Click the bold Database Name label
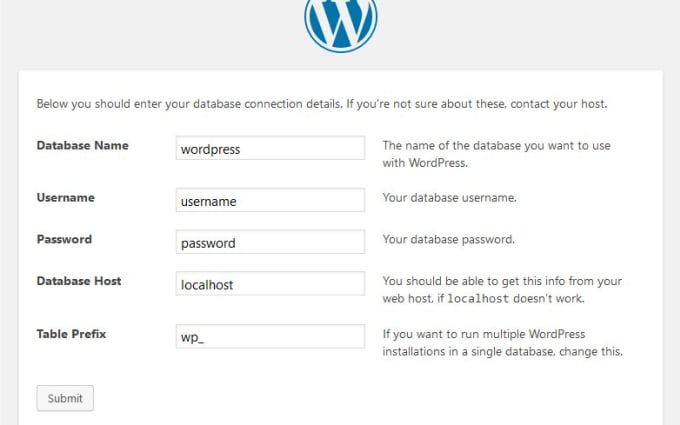This screenshot has height=425, width=680. click(x=82, y=145)
